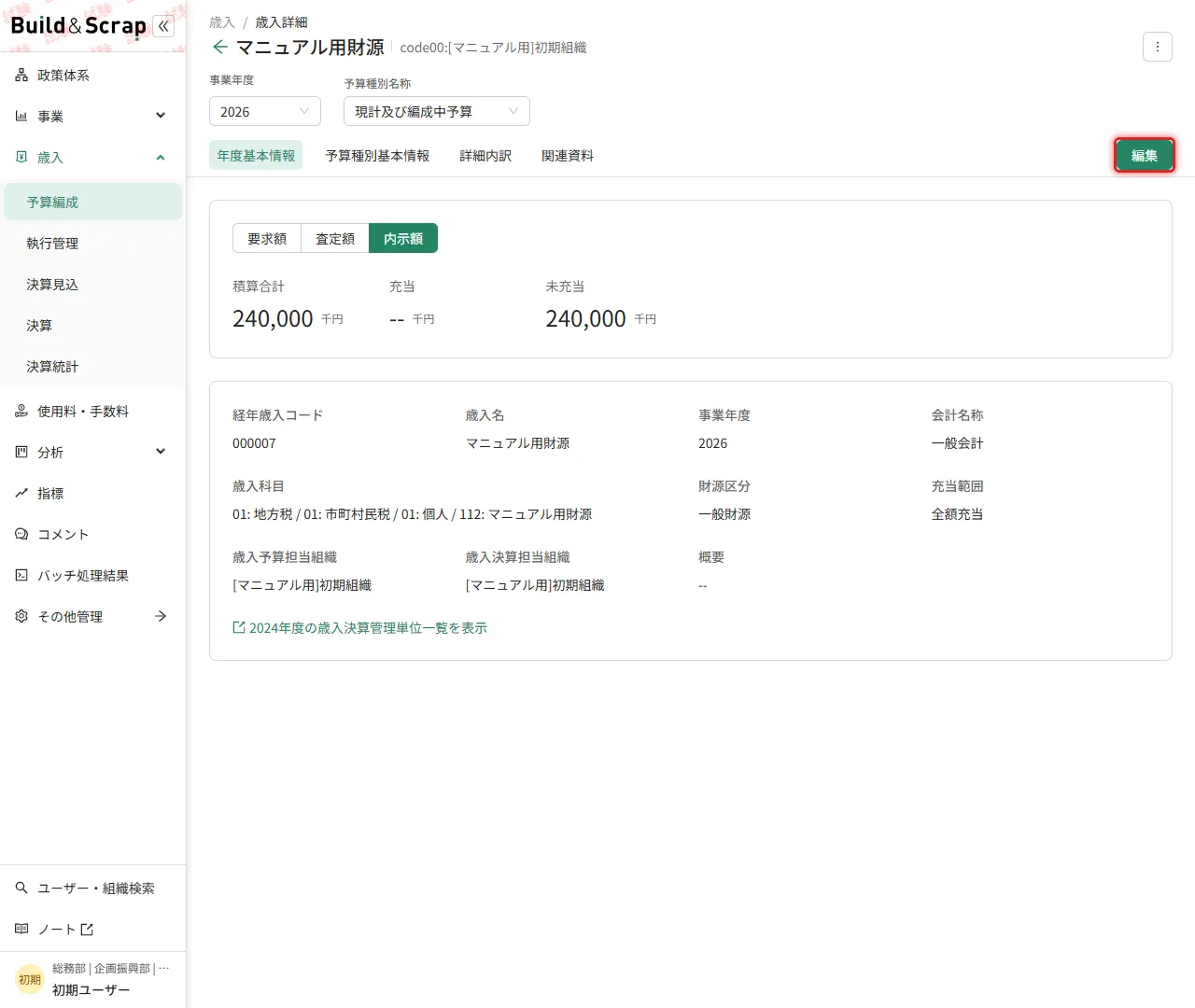Click the back arrow beside マニュアル用財源
The height and width of the screenshot is (1008, 1195).
click(219, 47)
